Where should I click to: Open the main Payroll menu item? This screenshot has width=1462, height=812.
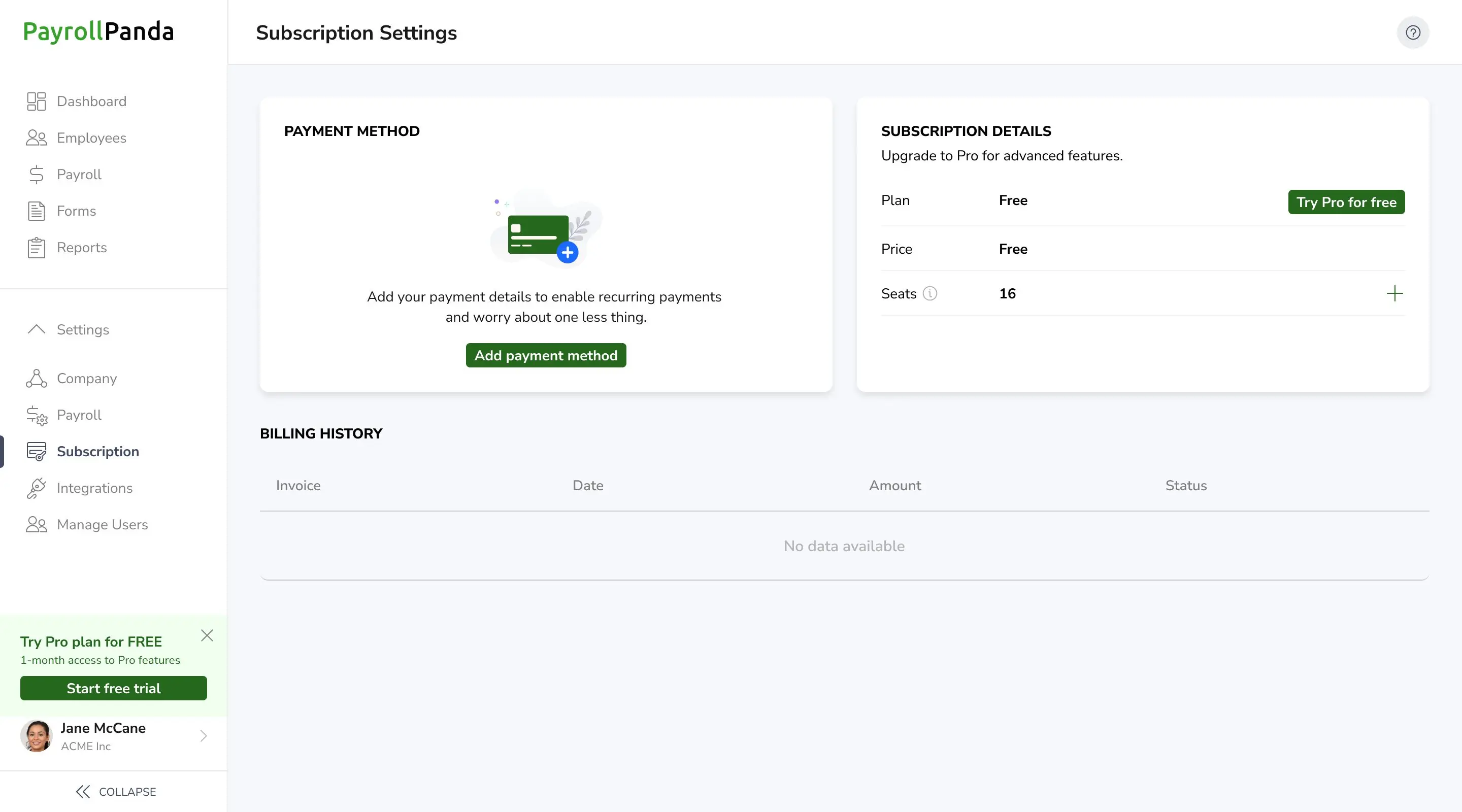(x=79, y=174)
